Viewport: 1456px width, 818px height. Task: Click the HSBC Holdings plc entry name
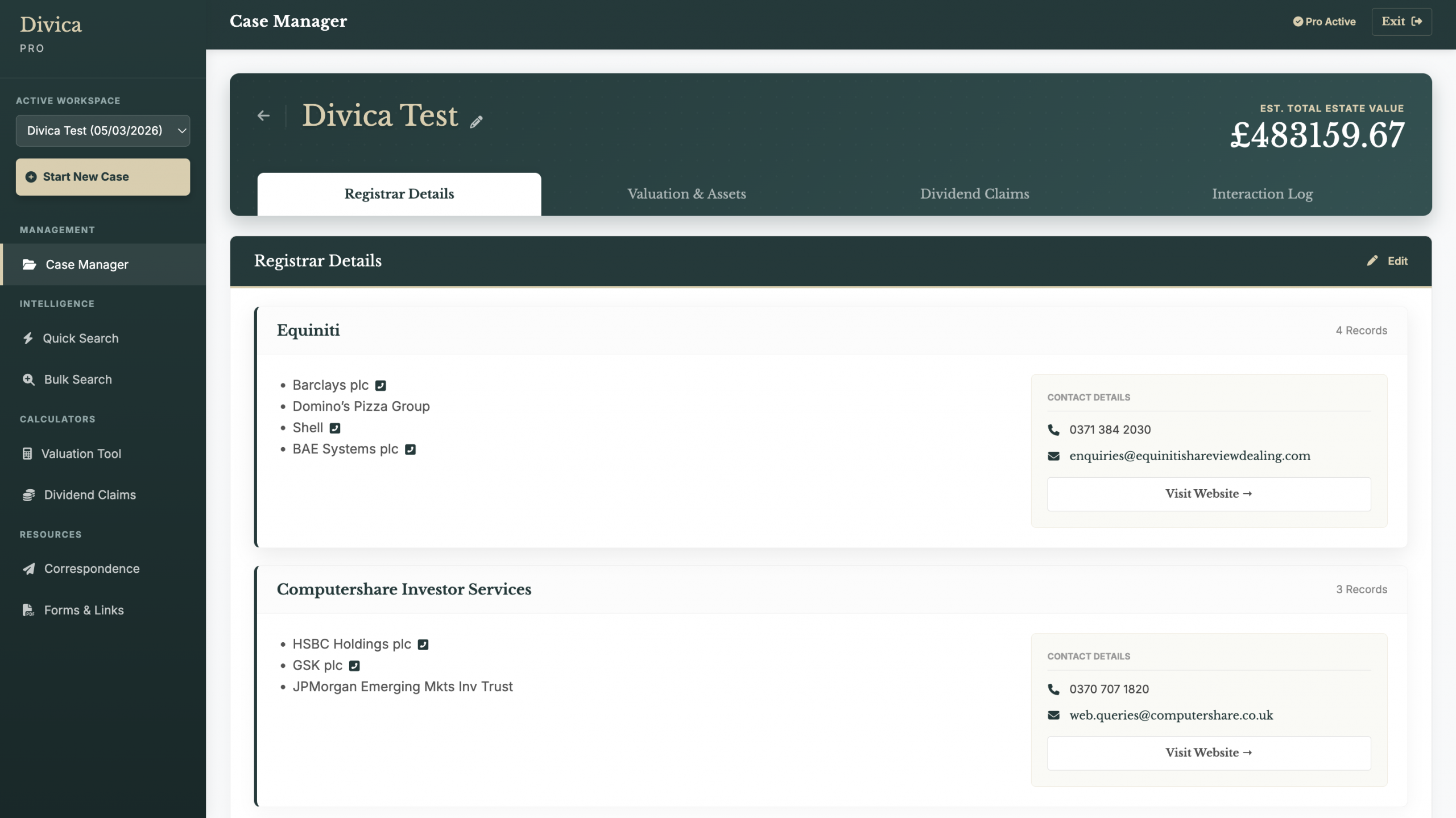click(x=351, y=645)
